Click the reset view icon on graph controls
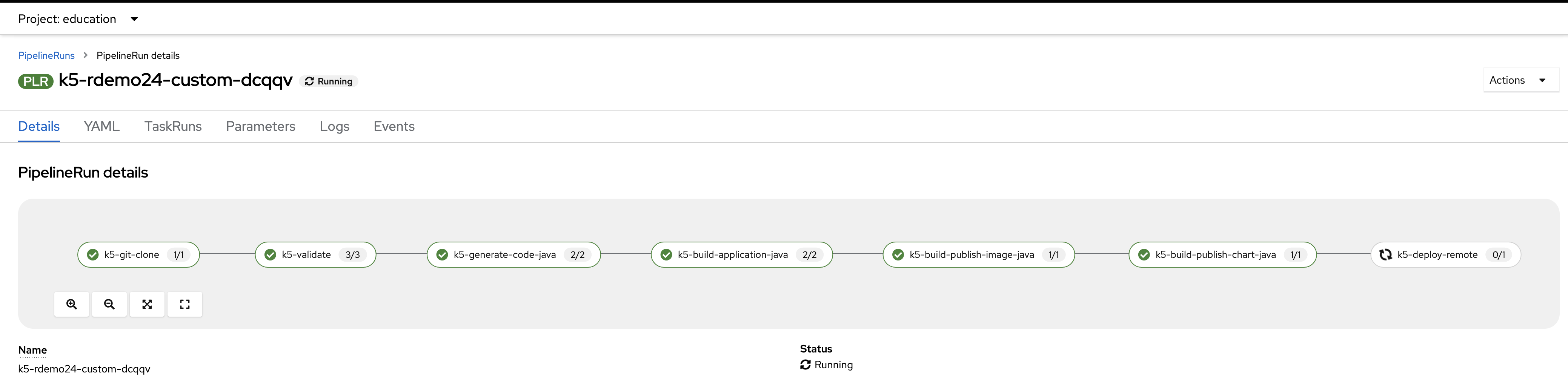The height and width of the screenshot is (383, 1568). pos(184,304)
